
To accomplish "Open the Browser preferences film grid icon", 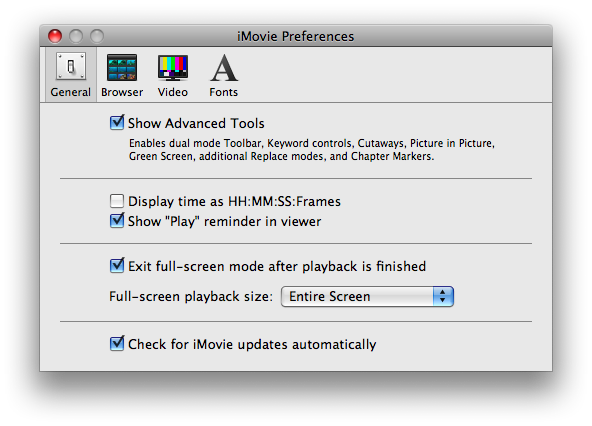I will point(122,67).
